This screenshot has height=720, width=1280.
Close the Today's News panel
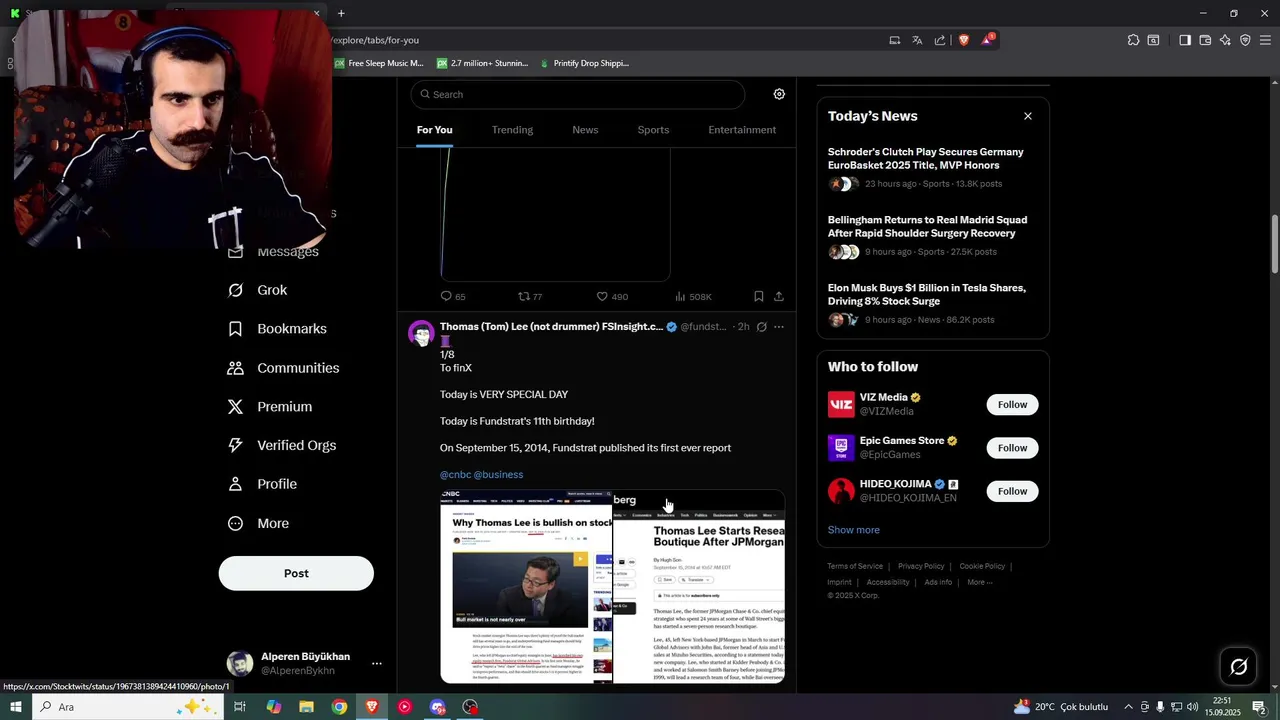coord(1027,116)
